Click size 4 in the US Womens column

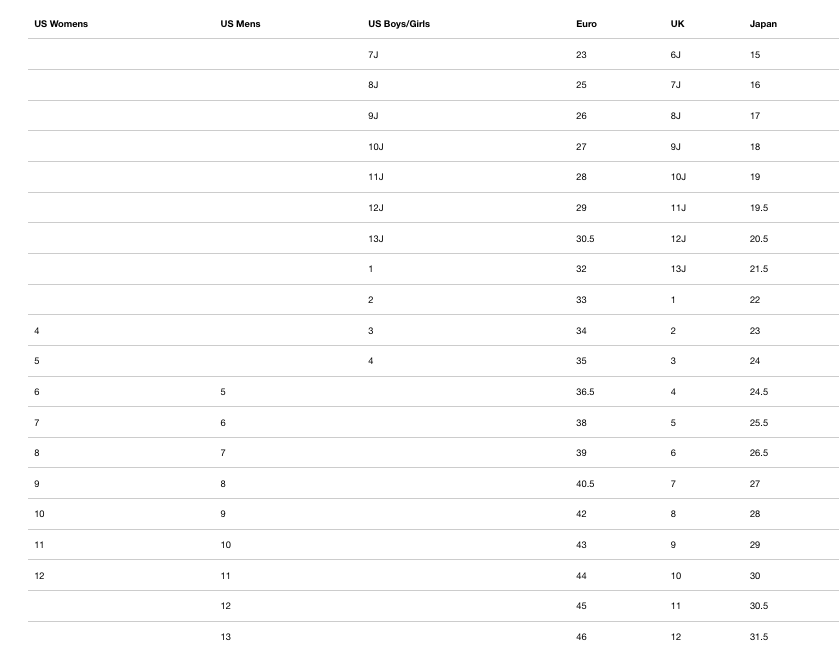[x=37, y=331]
